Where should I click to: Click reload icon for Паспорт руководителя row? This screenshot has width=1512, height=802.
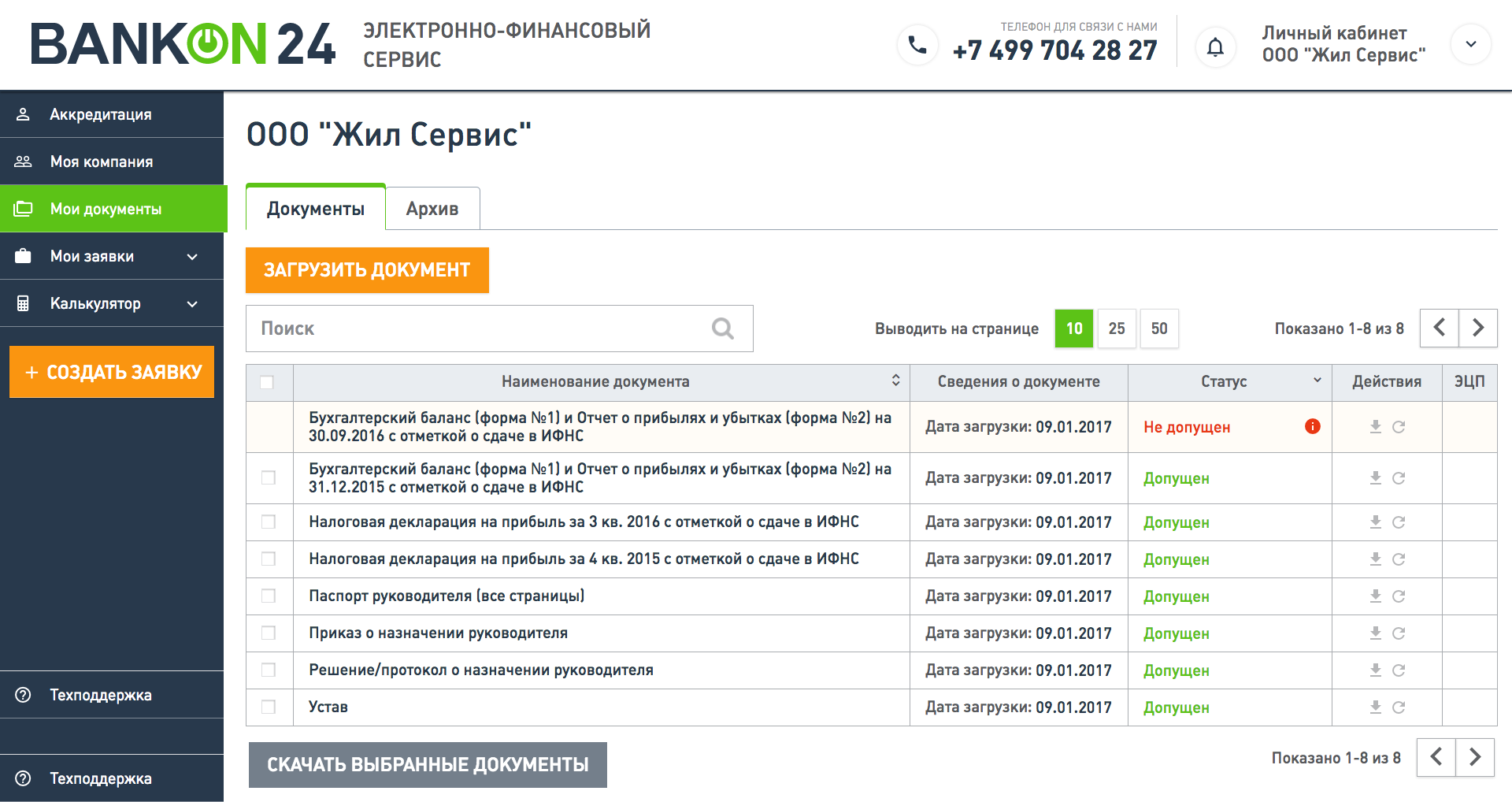1399,596
